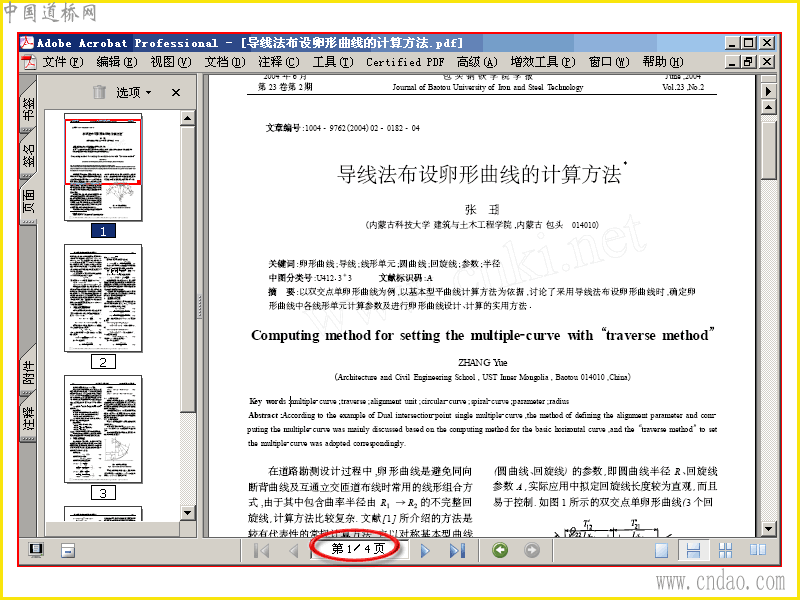Go to the next page arrow

[425, 551]
